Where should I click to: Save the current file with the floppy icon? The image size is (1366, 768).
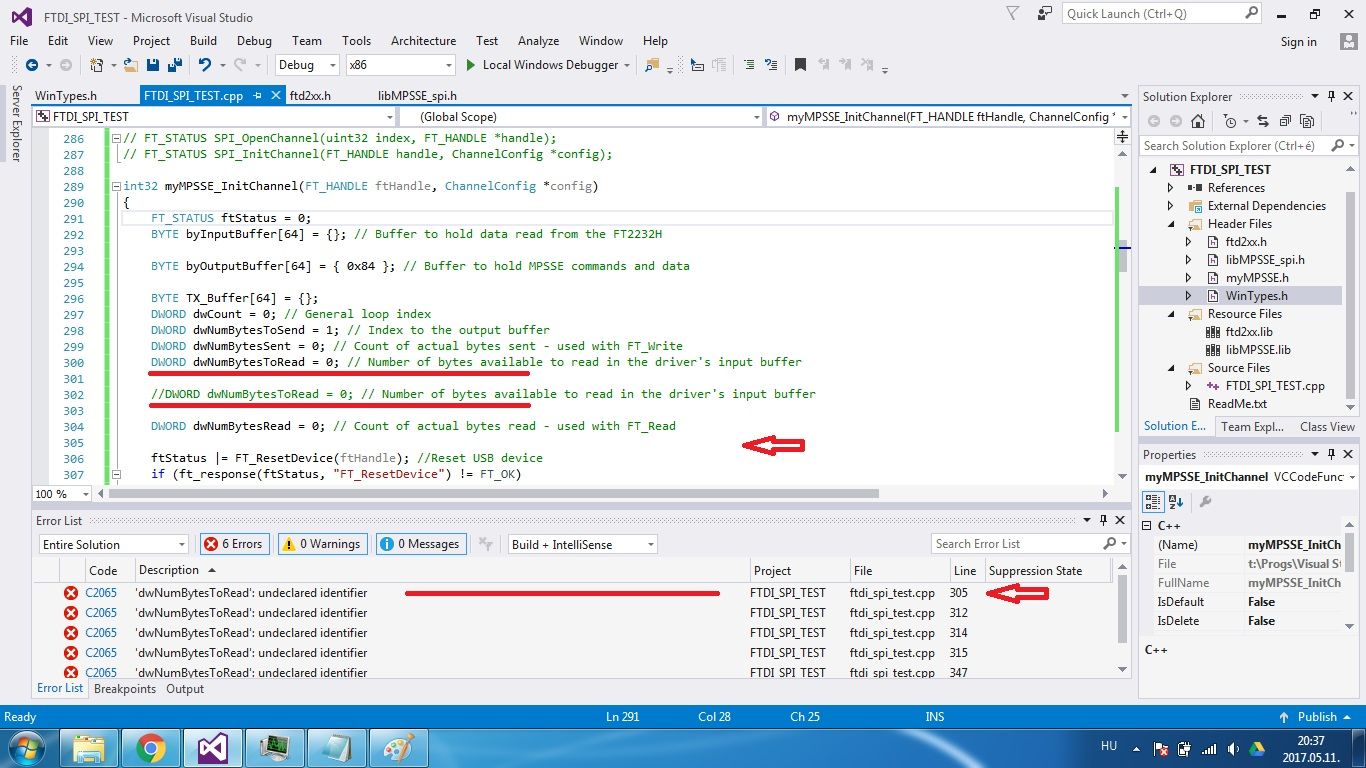point(153,65)
